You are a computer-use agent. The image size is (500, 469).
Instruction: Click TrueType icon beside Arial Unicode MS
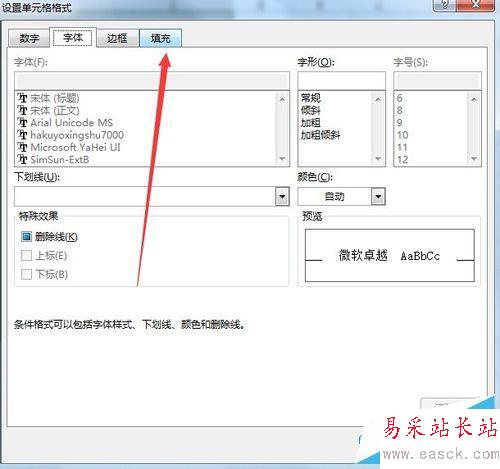[23, 123]
